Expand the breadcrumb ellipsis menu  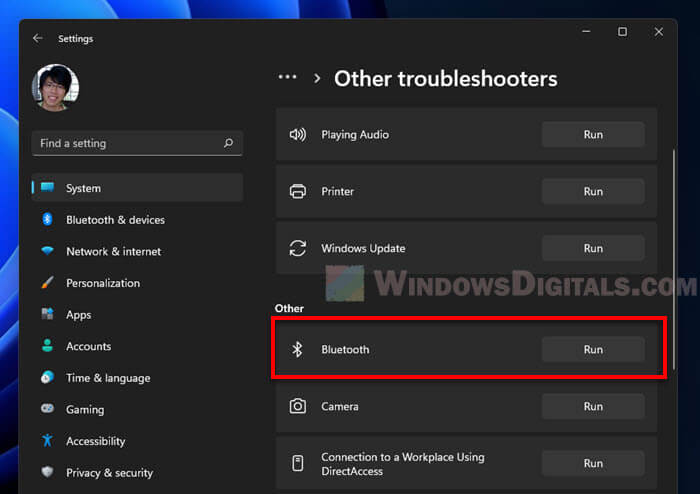click(288, 77)
